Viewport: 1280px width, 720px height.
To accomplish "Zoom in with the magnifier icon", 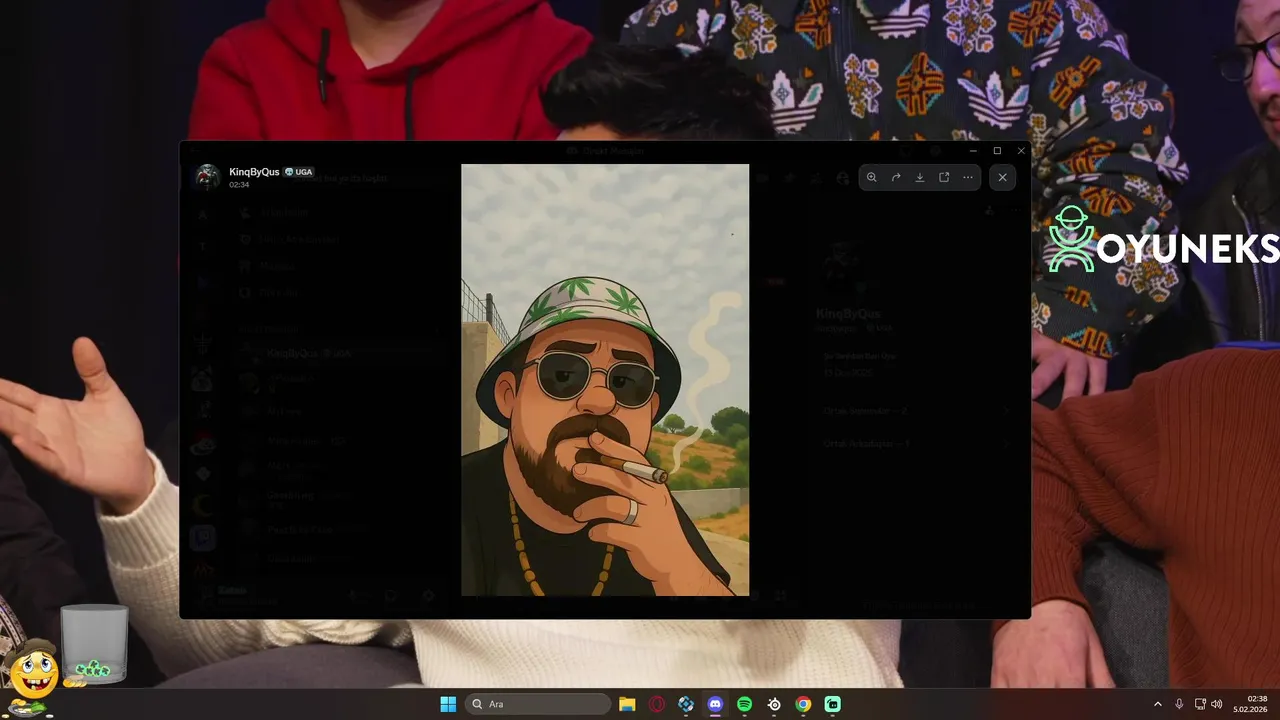I will (x=871, y=177).
